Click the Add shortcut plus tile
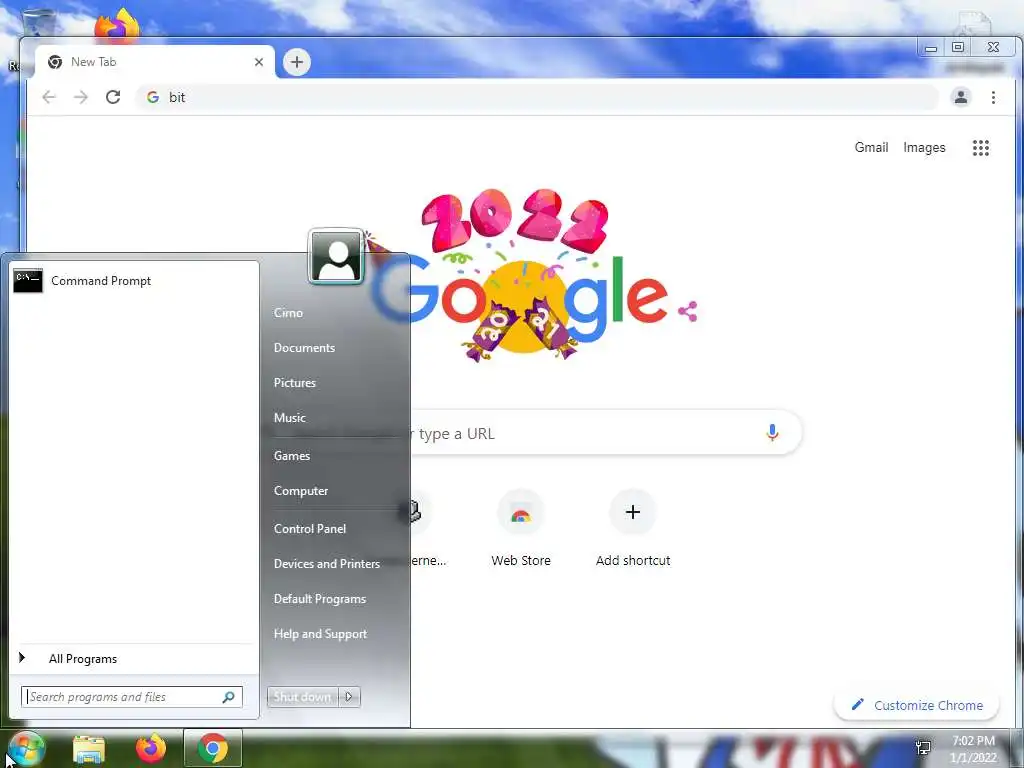 coord(632,512)
